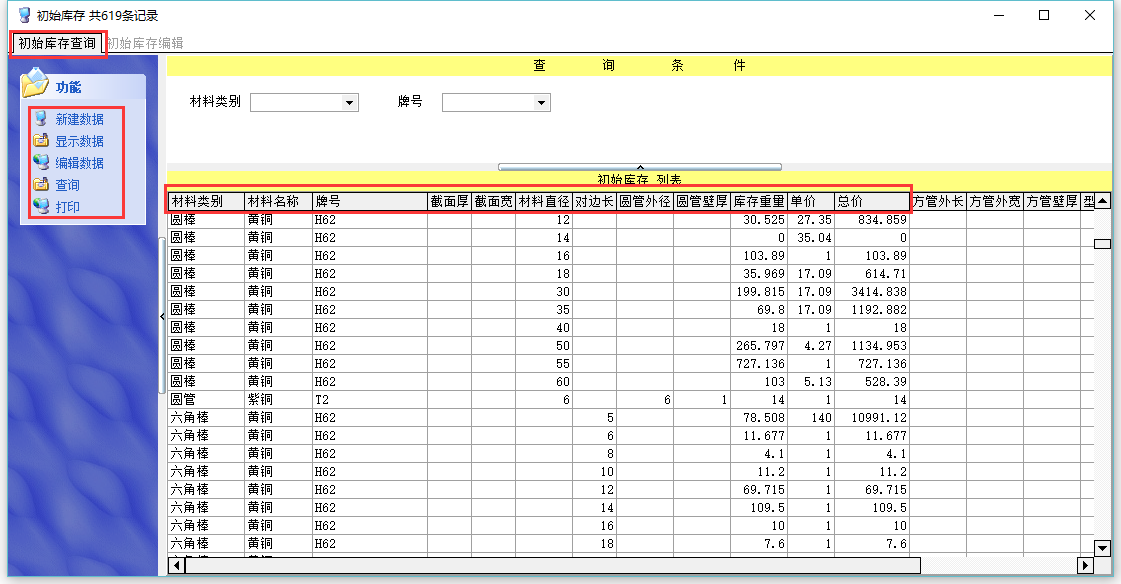Image resolution: width=1121 pixels, height=584 pixels.
Task: Select the unit price cell 4.27
Action: pyautogui.click(x=811, y=345)
